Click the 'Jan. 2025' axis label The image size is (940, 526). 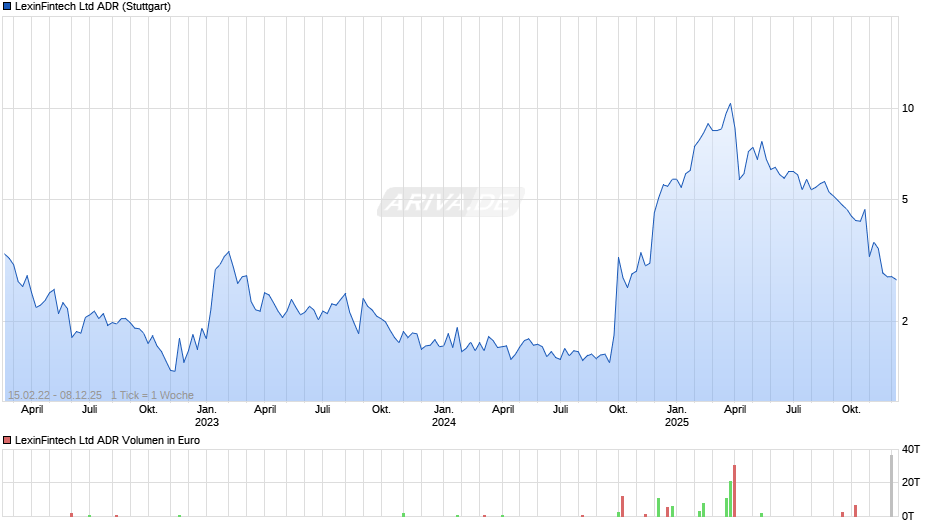pyautogui.click(x=677, y=416)
